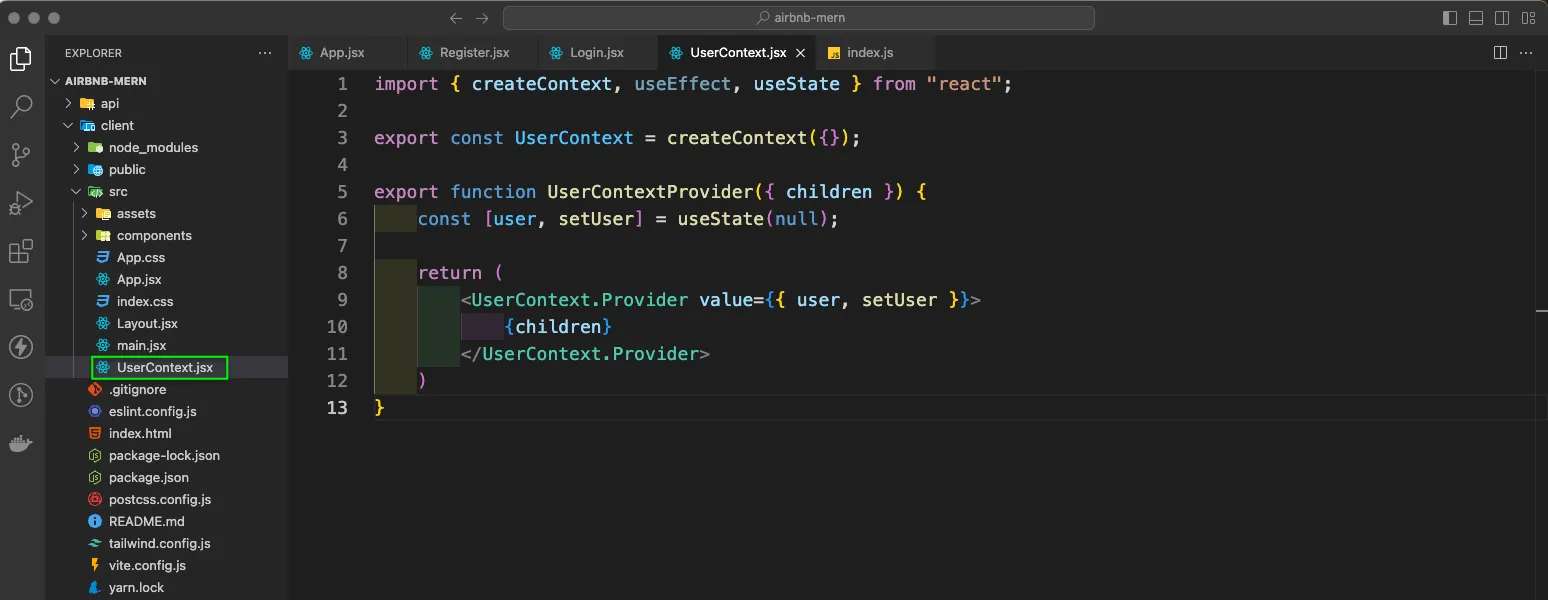Click the UserContextProvider function name

(x=650, y=191)
